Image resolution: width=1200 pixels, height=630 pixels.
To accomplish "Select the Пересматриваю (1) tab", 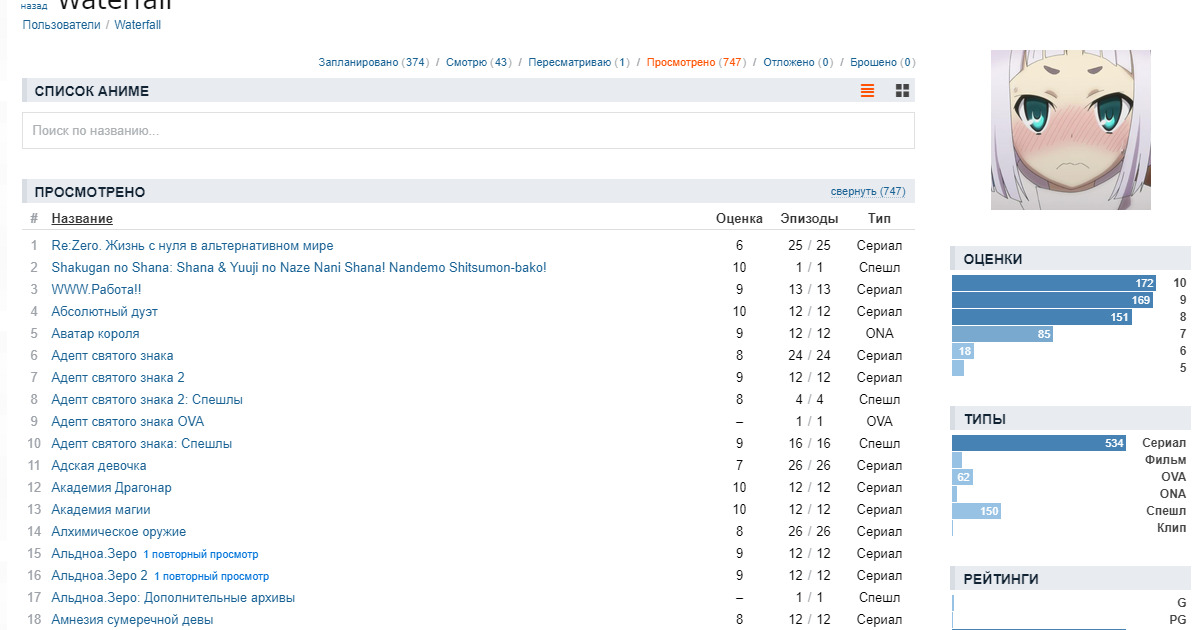I will click(578, 62).
